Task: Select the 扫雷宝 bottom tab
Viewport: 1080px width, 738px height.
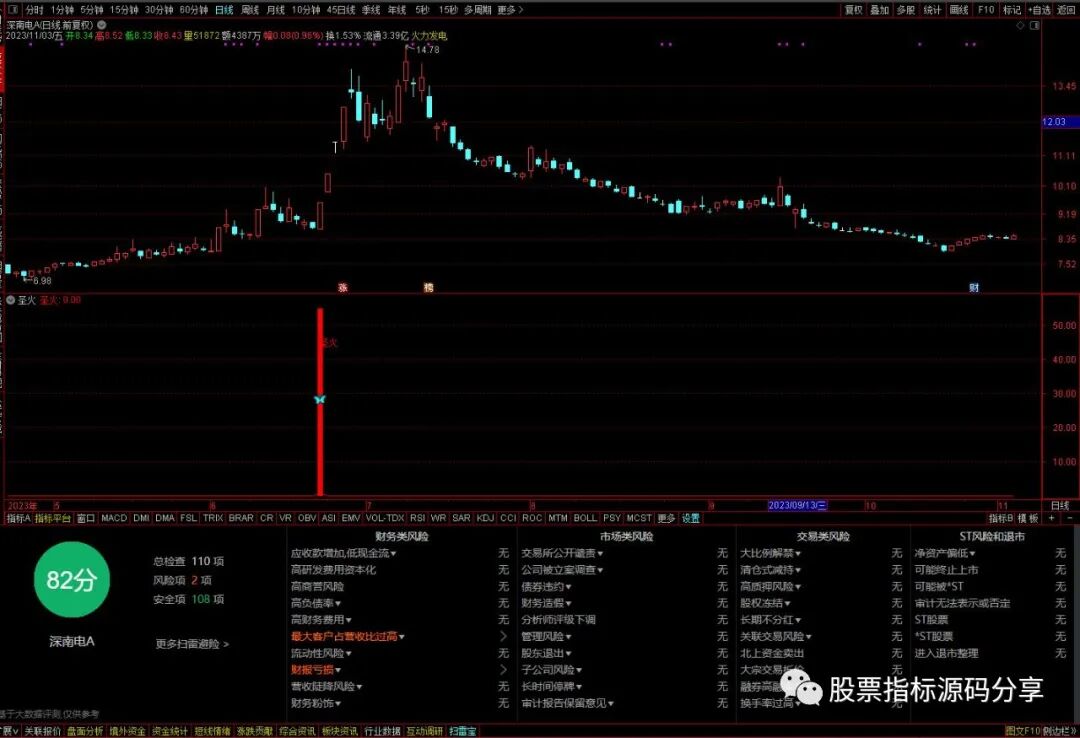Action: [x=463, y=731]
